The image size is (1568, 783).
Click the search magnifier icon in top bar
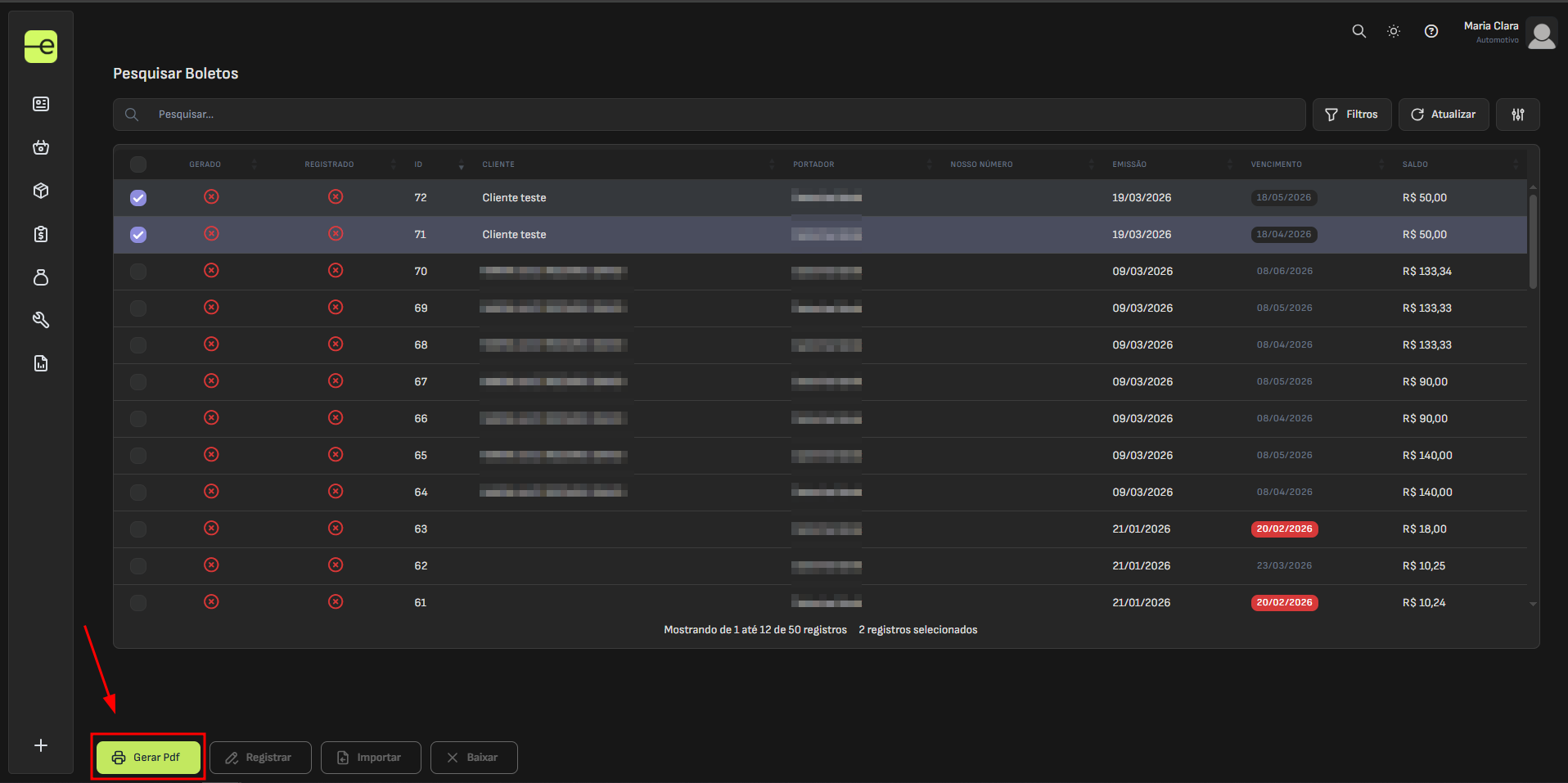point(1358,31)
